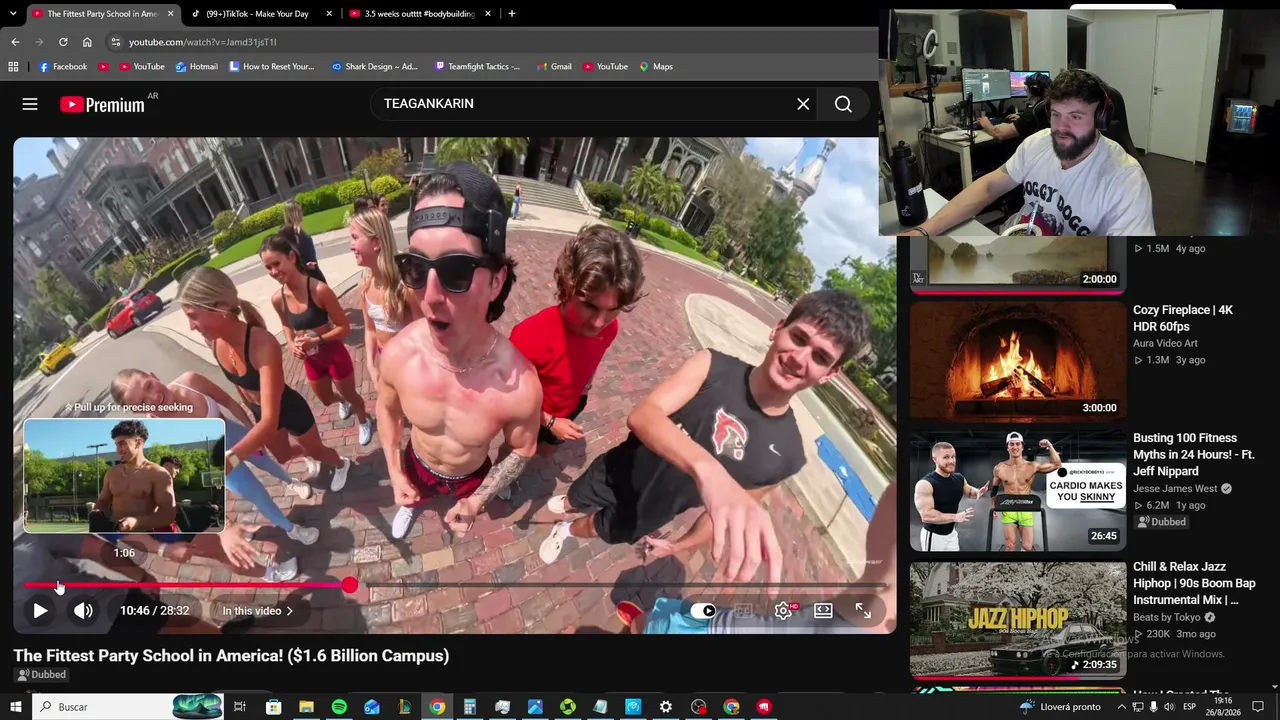This screenshot has height=720, width=1280.
Task: Open the player settings gear
Action: (x=783, y=610)
